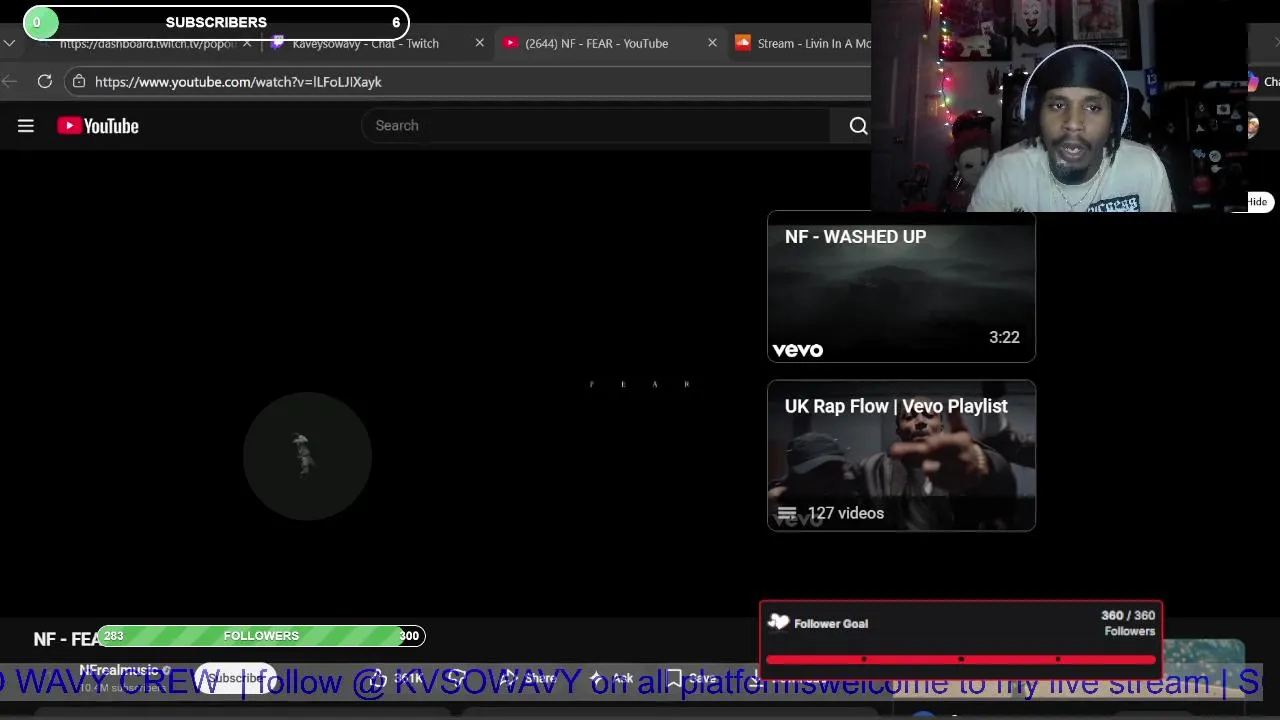Save the video to a playlist
This screenshot has height=720, width=1280.
[x=691, y=678]
